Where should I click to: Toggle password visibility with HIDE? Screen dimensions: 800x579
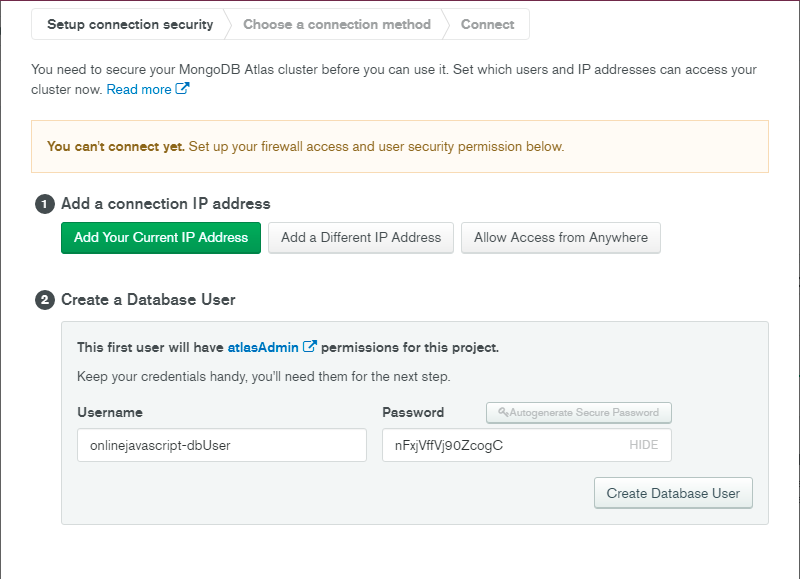[x=643, y=445]
